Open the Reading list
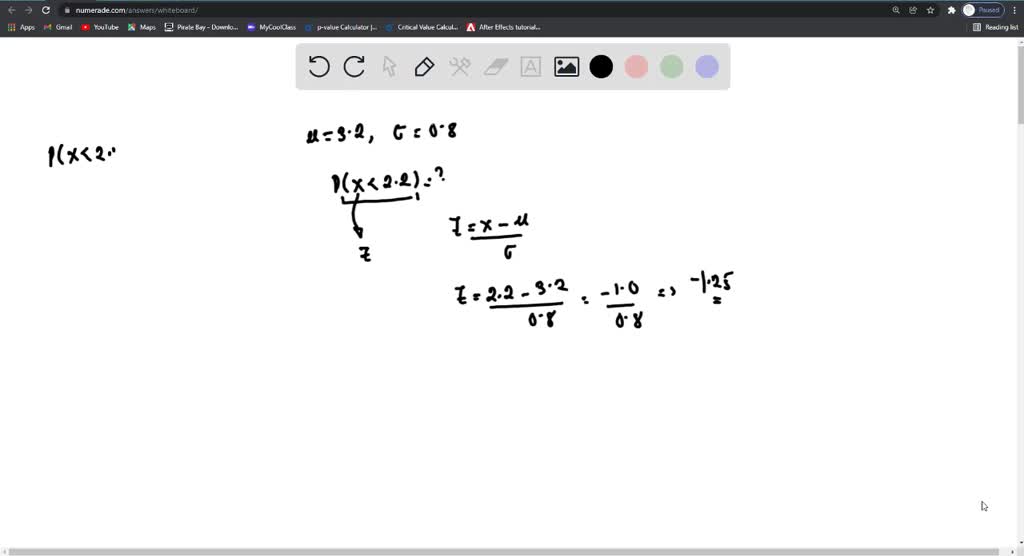Screen dimensions: 1024x556 (995, 27)
